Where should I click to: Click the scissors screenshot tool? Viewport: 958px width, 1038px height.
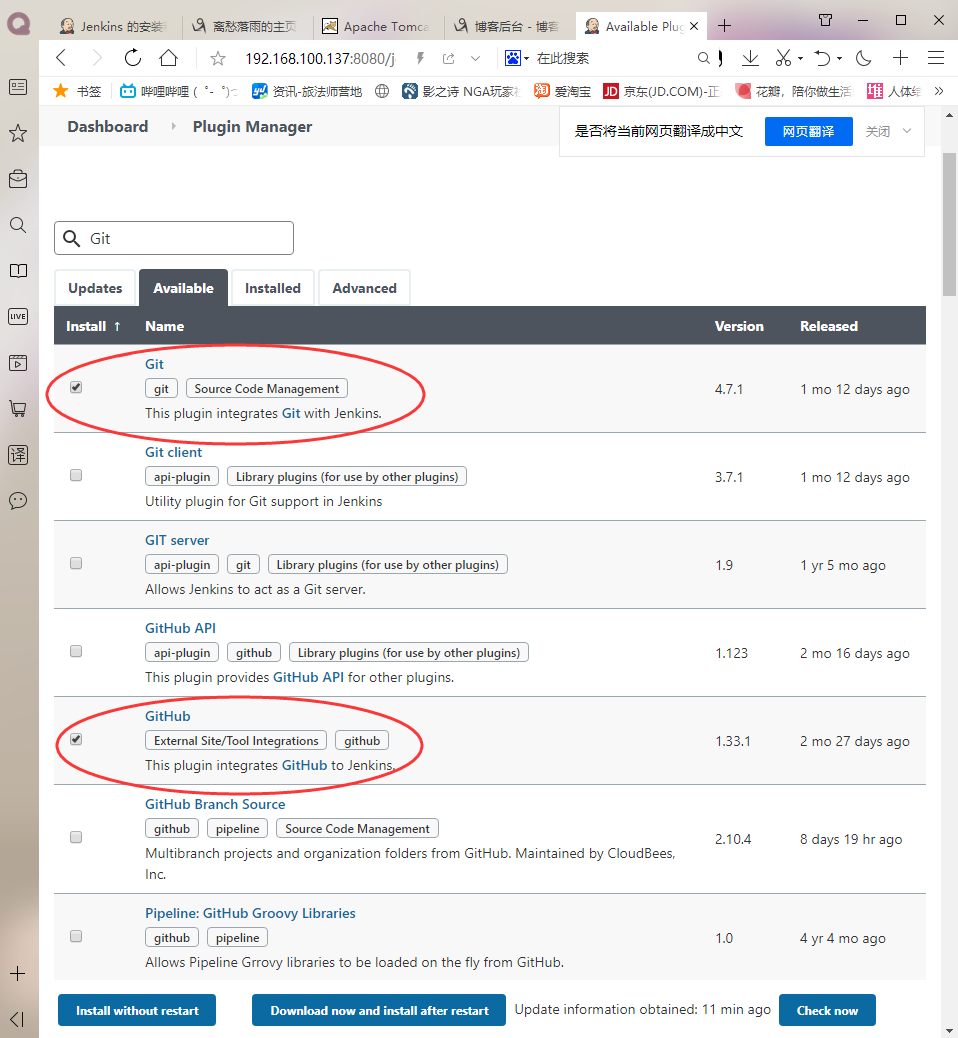(x=783, y=58)
